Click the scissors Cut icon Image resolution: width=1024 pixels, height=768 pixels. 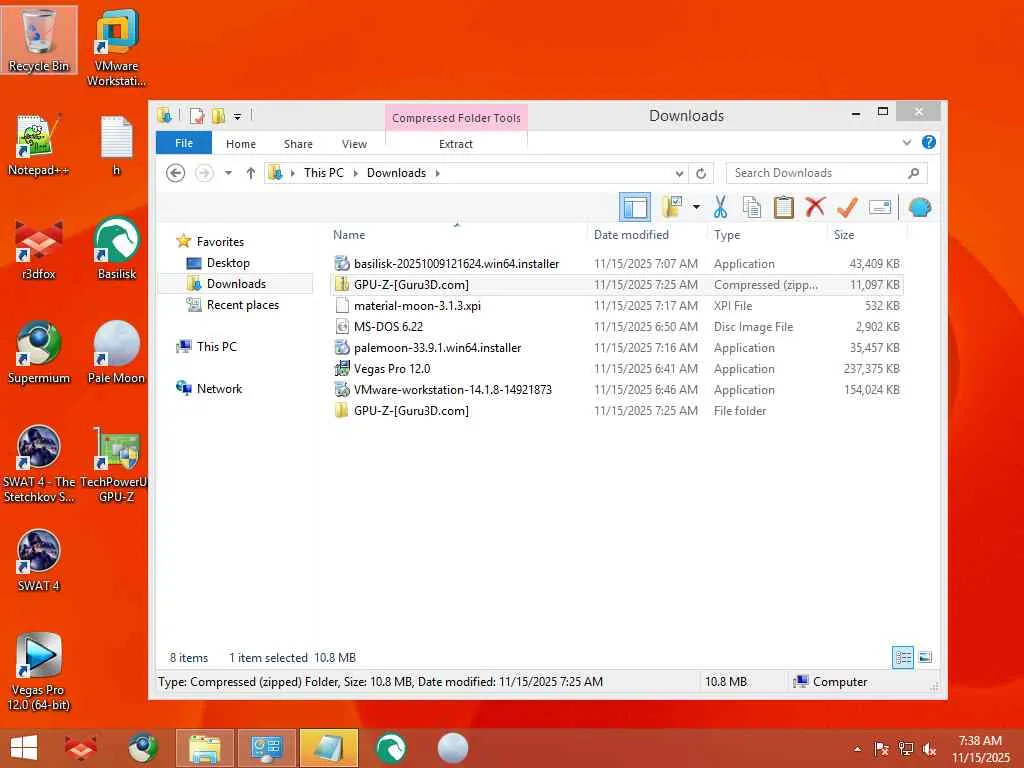[720, 207]
